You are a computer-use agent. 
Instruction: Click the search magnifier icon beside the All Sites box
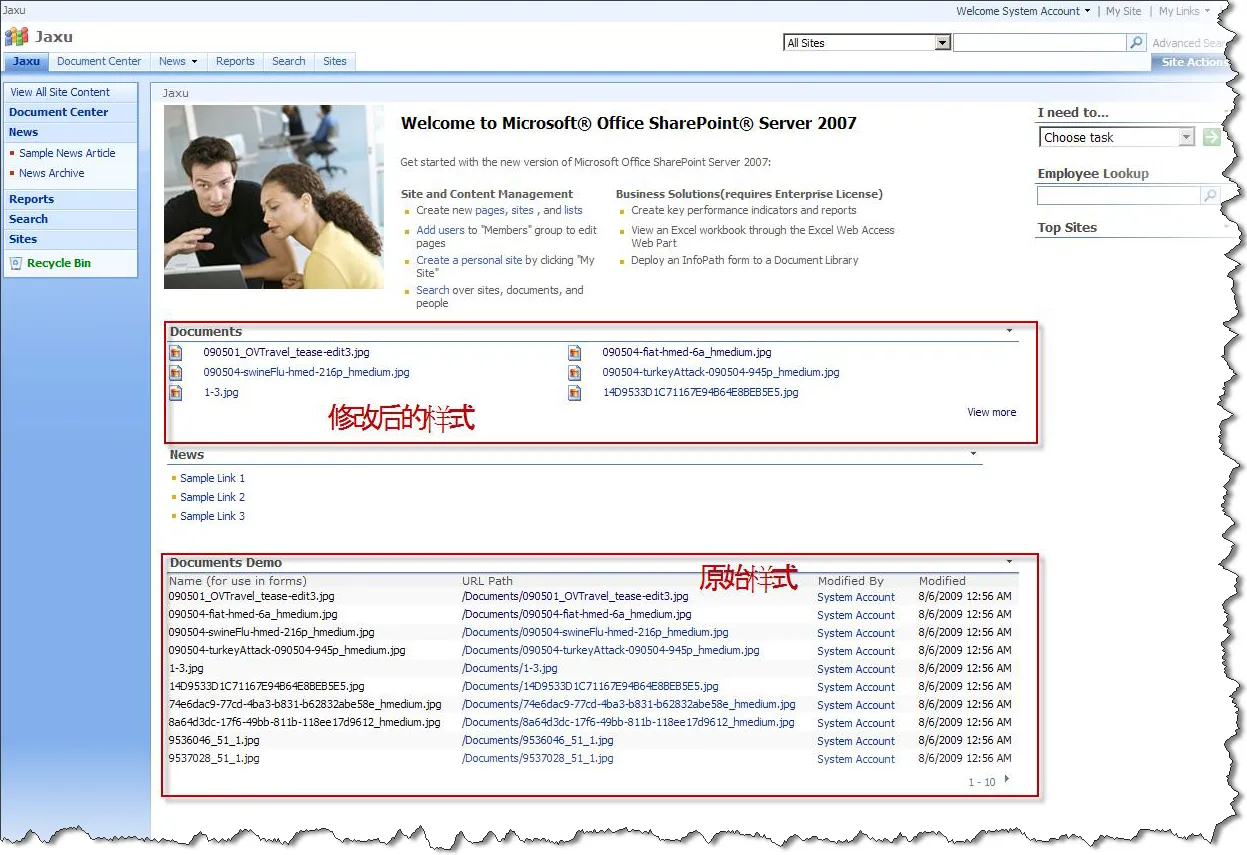tap(1136, 43)
